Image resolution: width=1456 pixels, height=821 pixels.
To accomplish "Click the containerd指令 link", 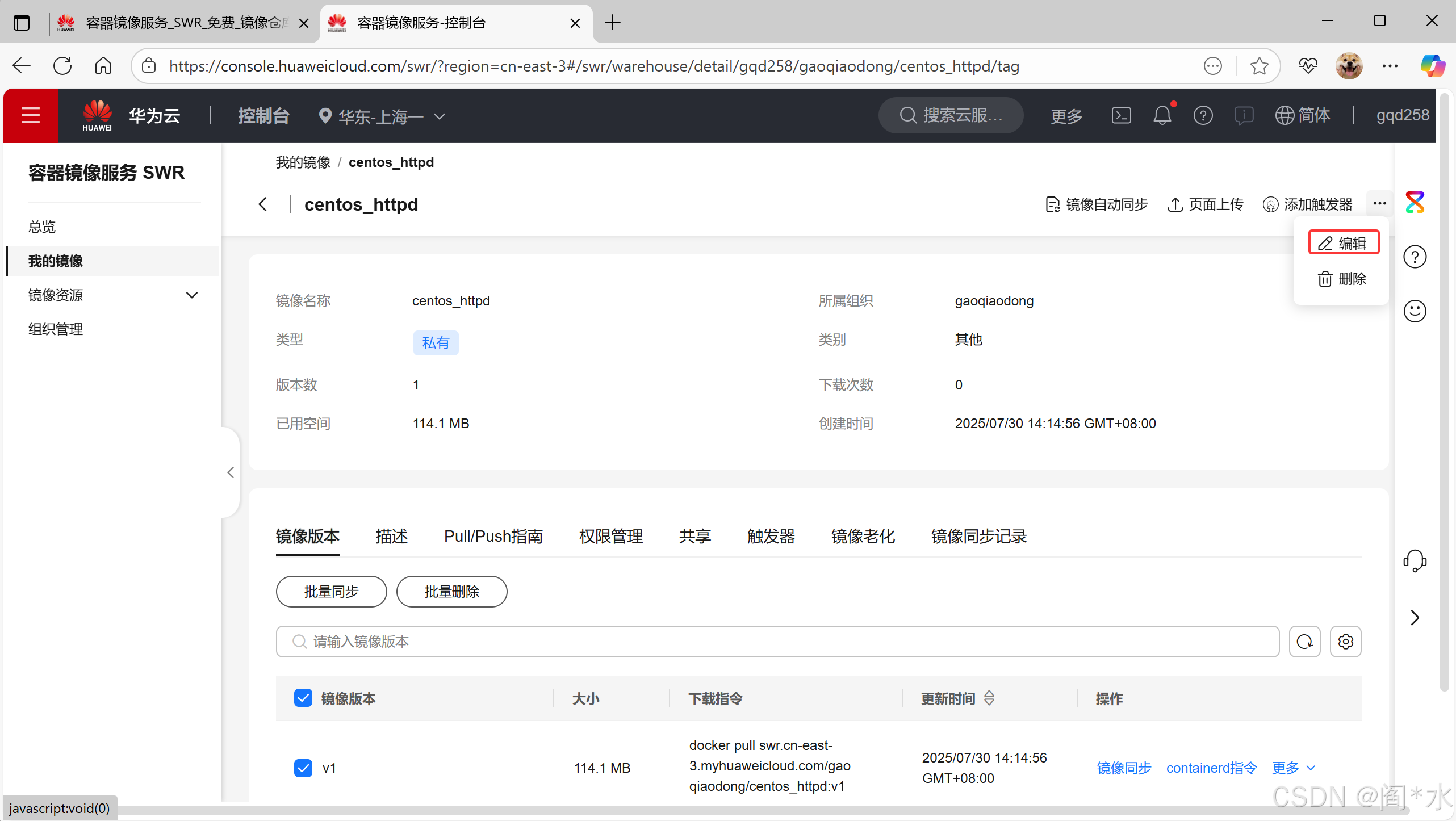I will pyautogui.click(x=1211, y=768).
